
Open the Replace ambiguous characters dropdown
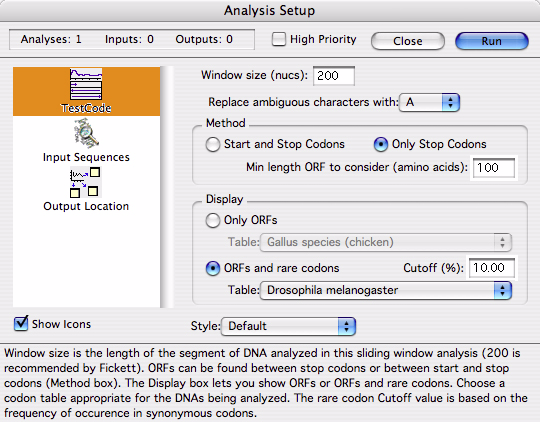click(429, 102)
